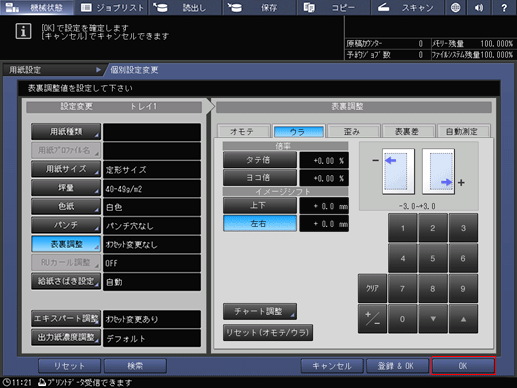Select the タテ倍 magnification option
This screenshot has height=388, width=517.
point(260,160)
